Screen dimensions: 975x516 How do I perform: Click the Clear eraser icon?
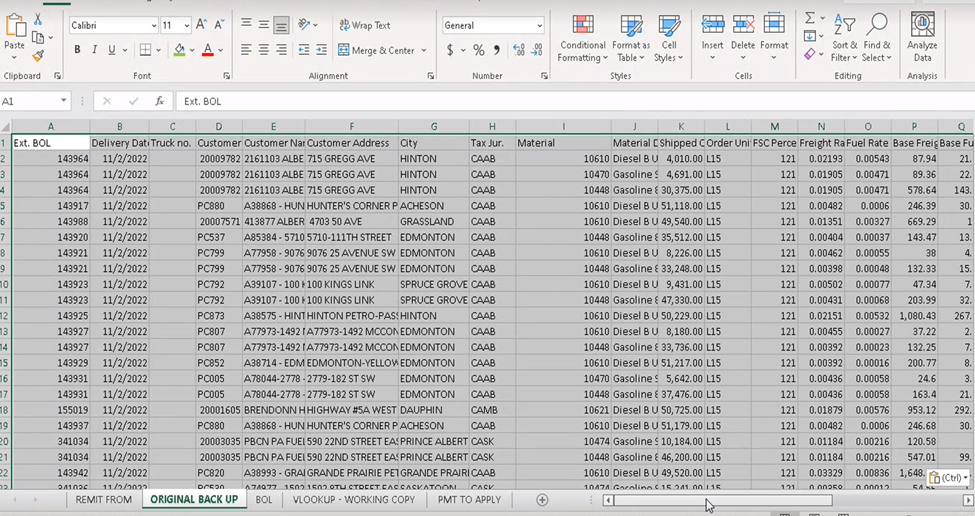pyautogui.click(x=810, y=54)
